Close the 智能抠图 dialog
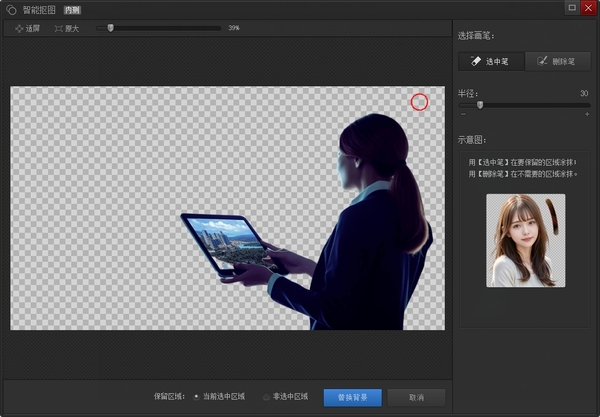The width and height of the screenshot is (600, 417). 589,8
